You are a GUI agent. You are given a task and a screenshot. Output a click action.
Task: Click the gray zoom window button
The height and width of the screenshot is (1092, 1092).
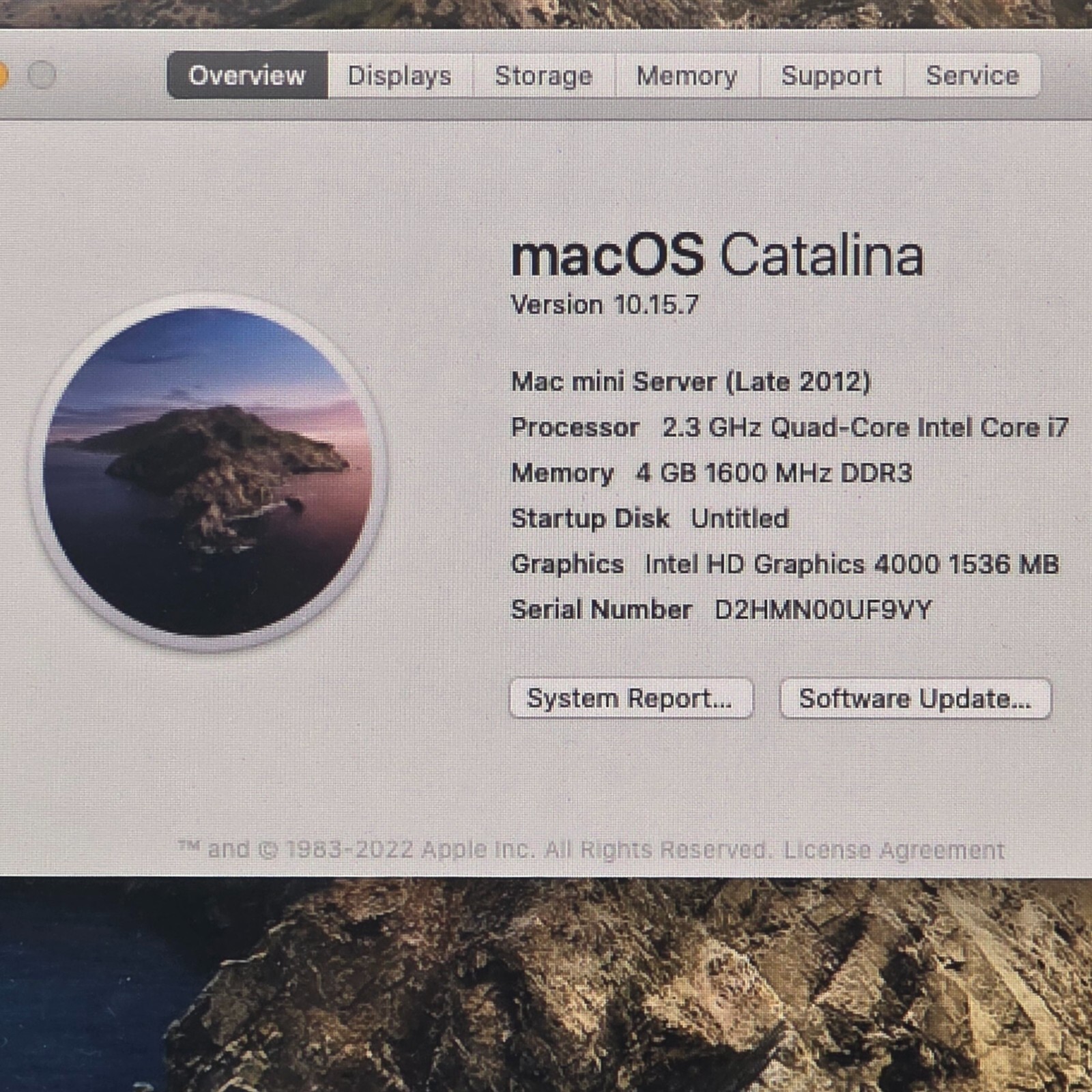pos(42,75)
